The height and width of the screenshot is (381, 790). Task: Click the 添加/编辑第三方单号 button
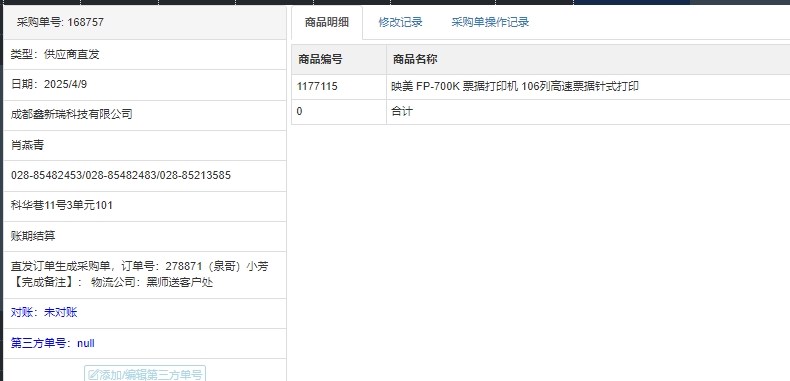(x=145, y=373)
